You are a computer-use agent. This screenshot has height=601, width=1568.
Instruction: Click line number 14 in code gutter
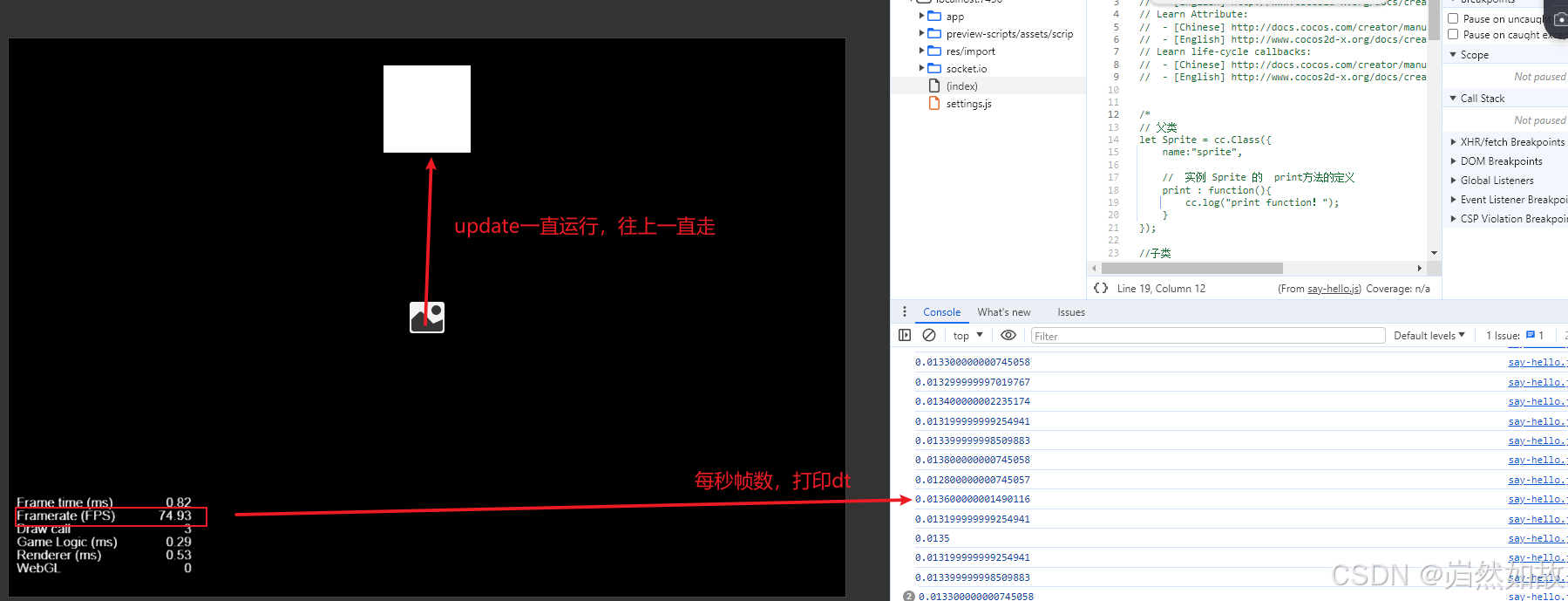coord(1113,140)
